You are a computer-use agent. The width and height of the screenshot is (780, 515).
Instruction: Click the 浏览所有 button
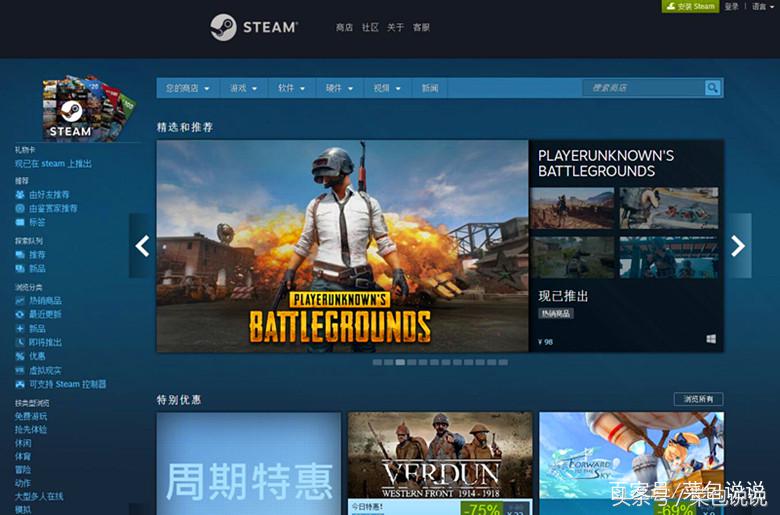point(698,399)
